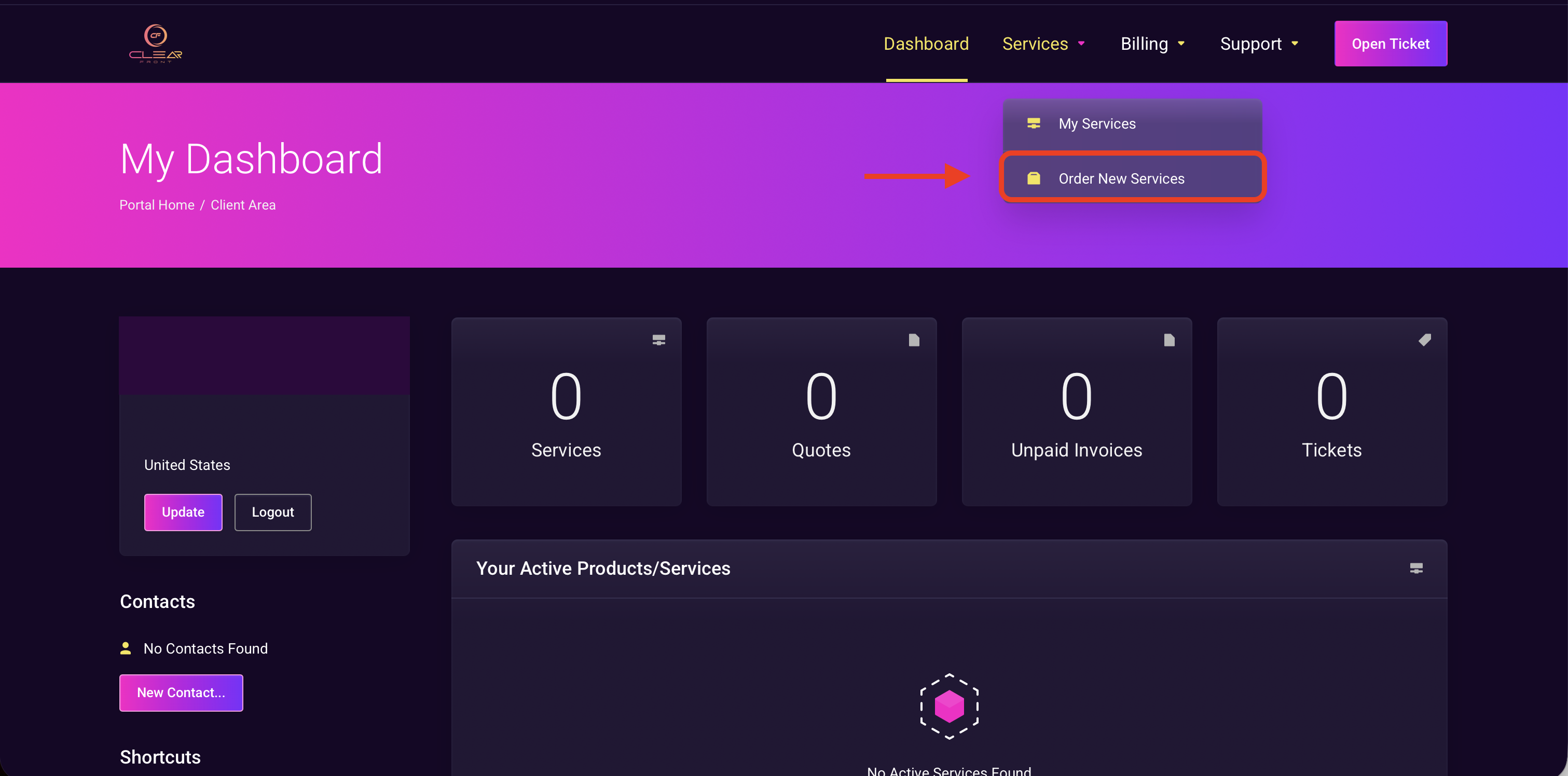Click the Logout button

coord(273,512)
